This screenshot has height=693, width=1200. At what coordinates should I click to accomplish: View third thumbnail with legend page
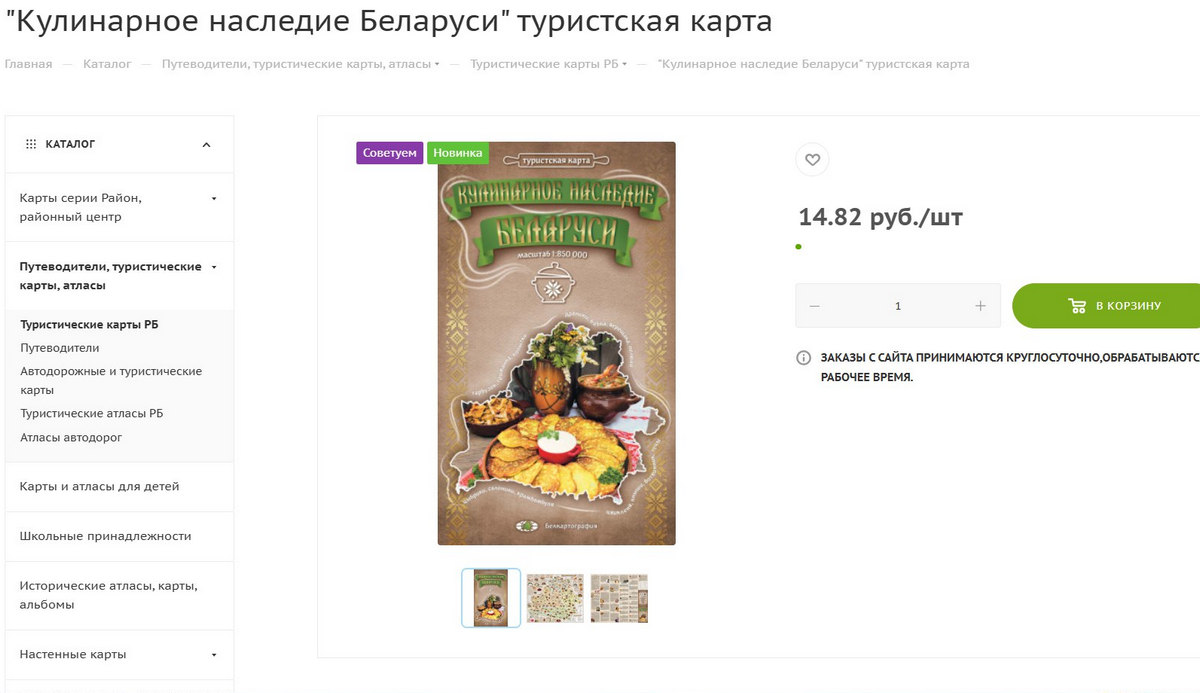pos(619,598)
